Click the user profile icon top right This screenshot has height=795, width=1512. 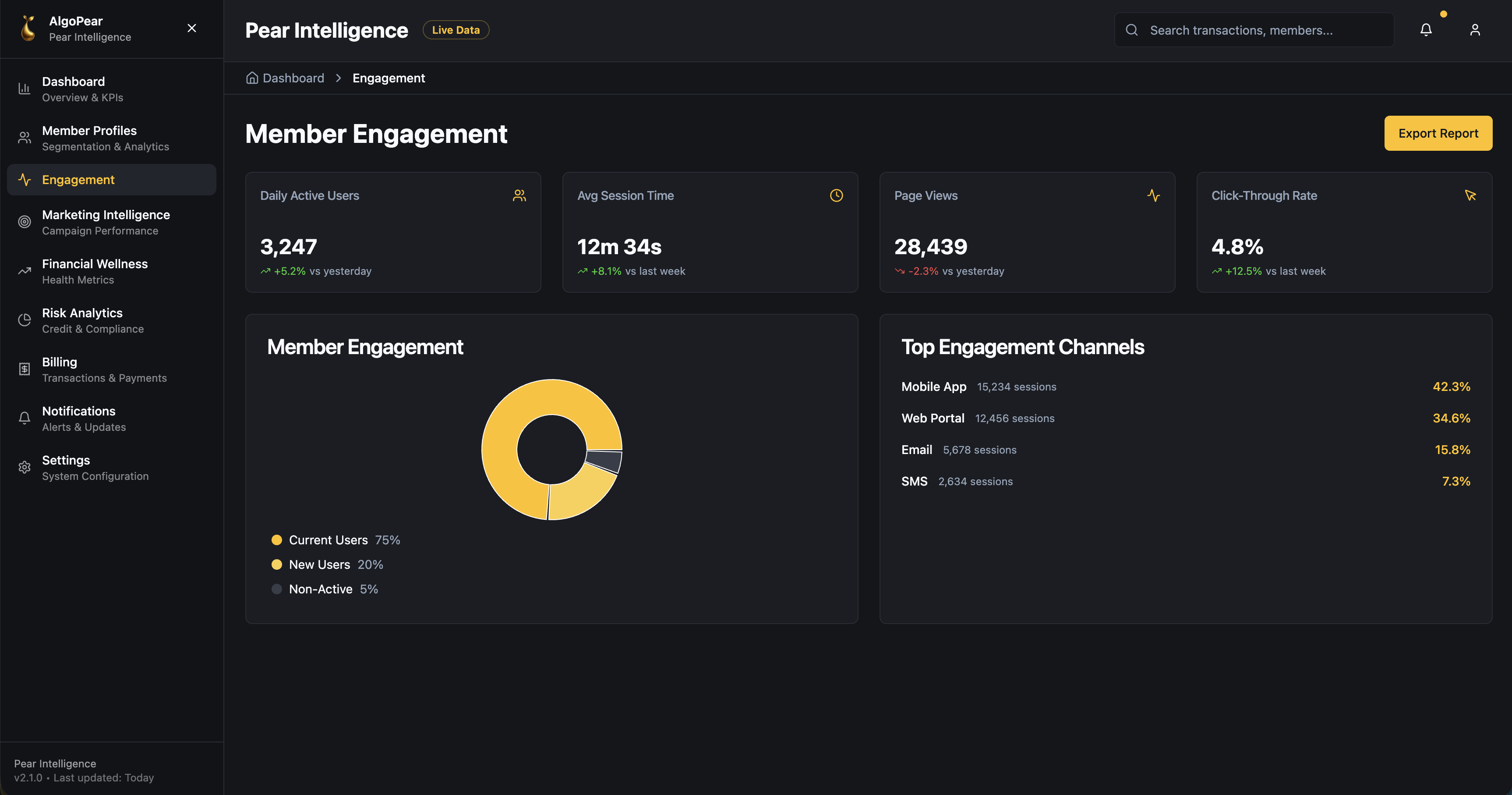coord(1476,29)
